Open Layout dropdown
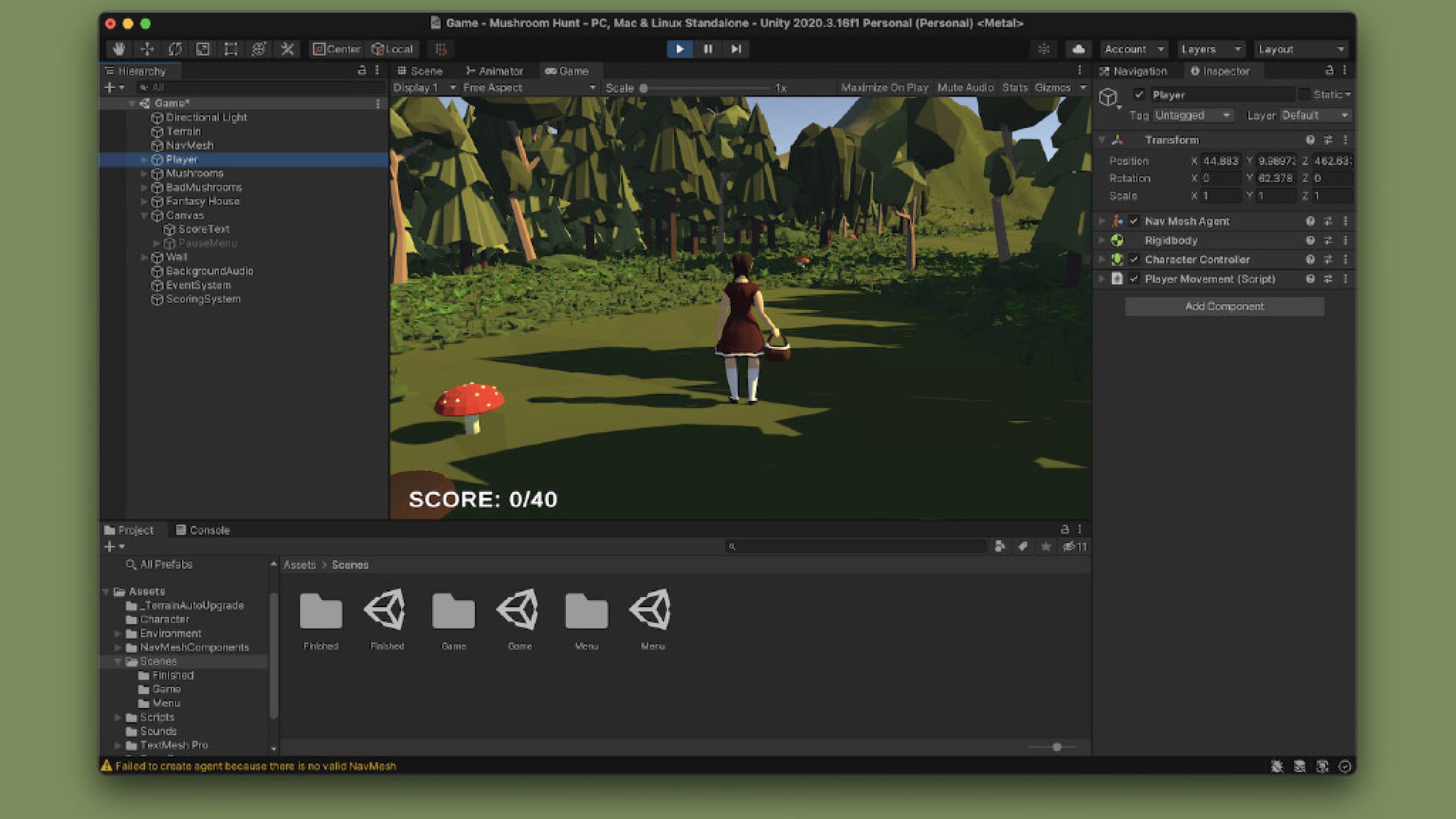1456x819 pixels. (1301, 49)
